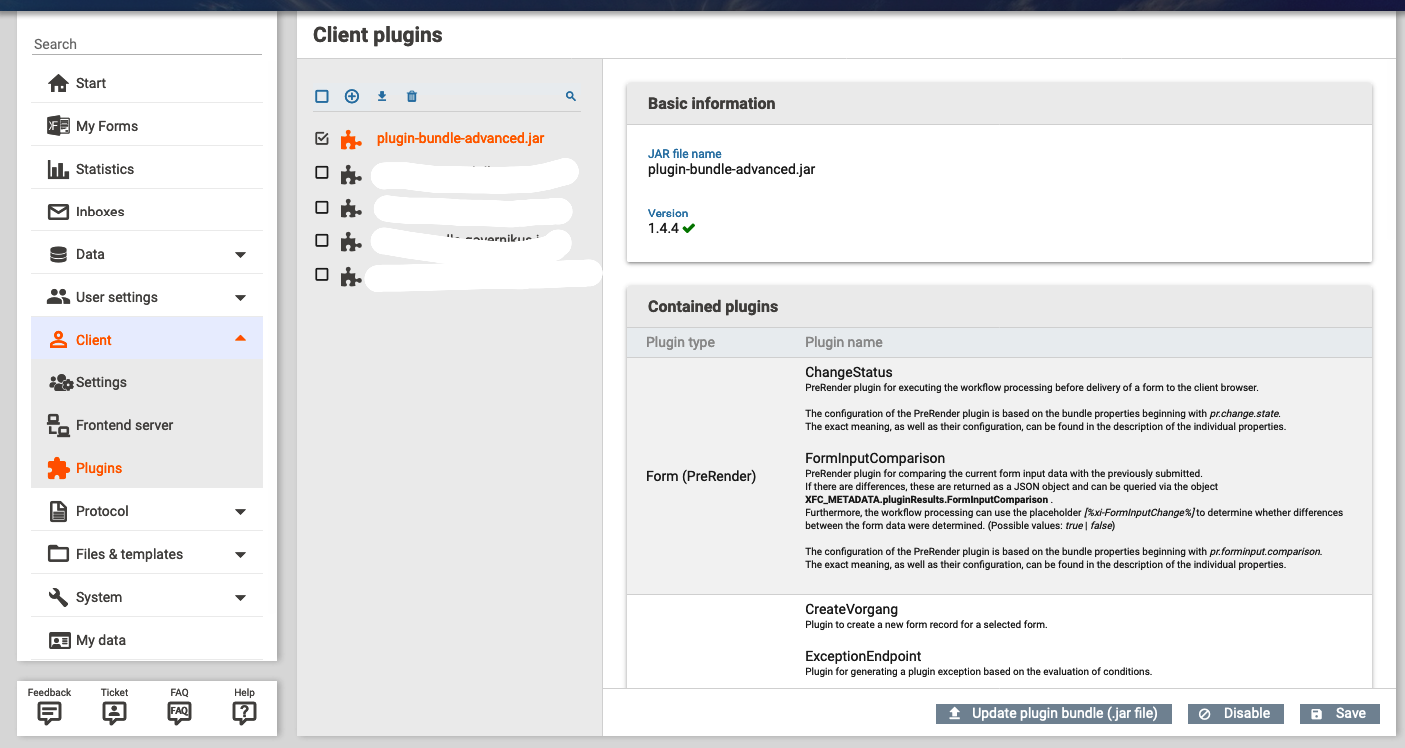Open the Frontend server page
Screen dimensions: 1405x748
pos(124,425)
